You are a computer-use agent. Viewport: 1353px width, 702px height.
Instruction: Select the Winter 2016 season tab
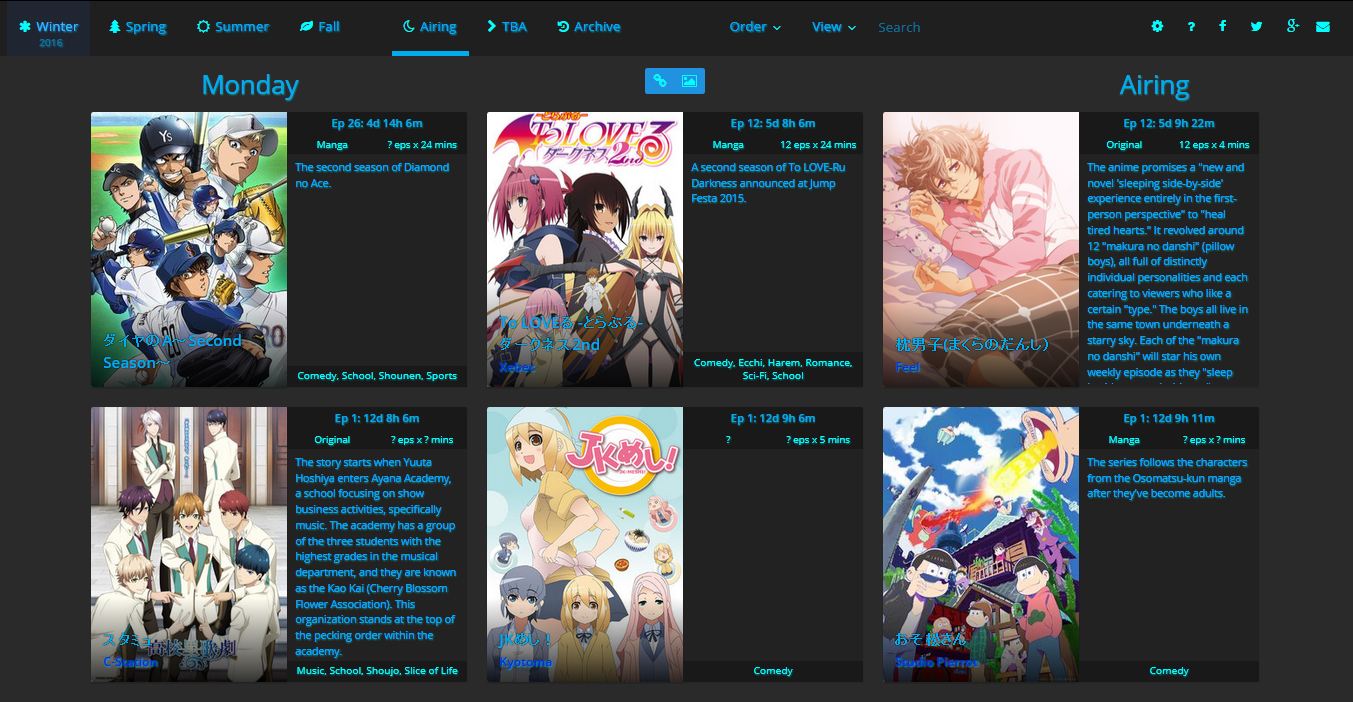point(48,29)
